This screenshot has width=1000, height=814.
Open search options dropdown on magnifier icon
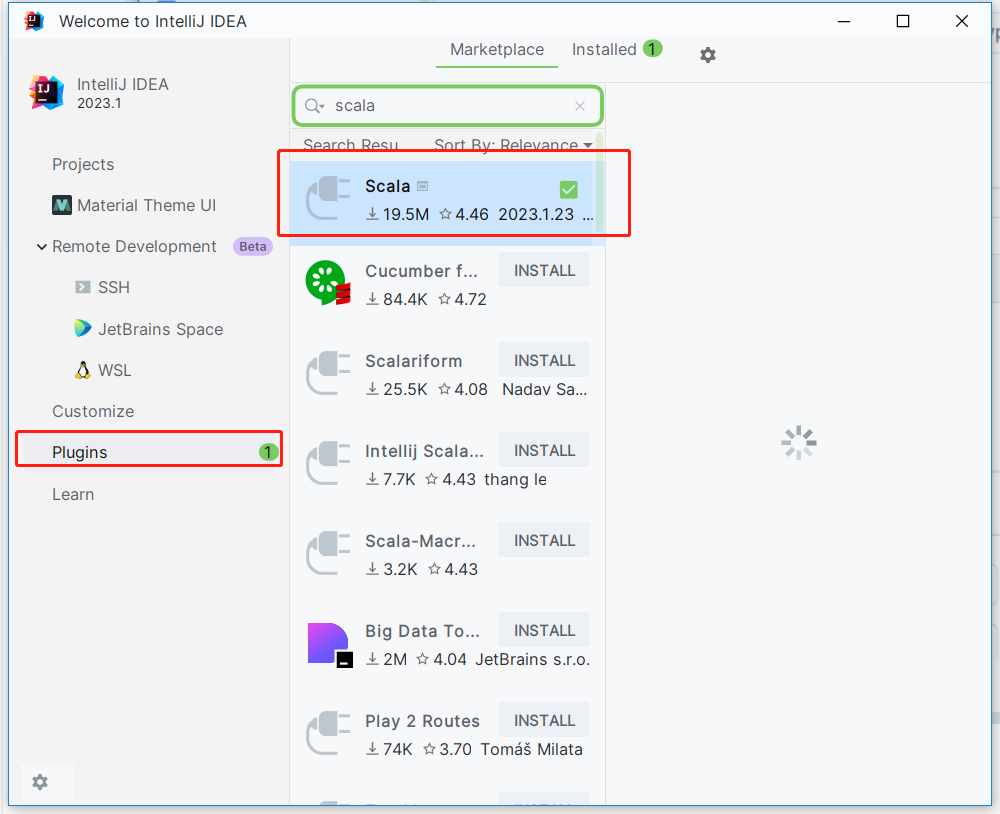click(315, 106)
